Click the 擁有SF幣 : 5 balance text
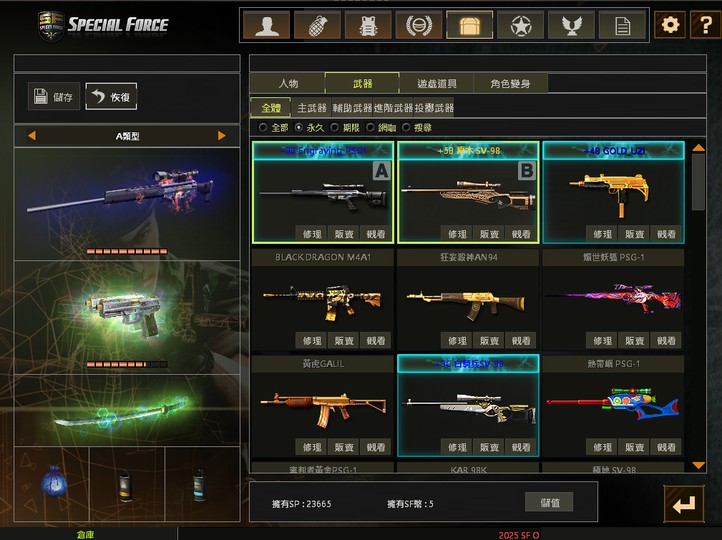The width and height of the screenshot is (722, 540). (x=410, y=504)
